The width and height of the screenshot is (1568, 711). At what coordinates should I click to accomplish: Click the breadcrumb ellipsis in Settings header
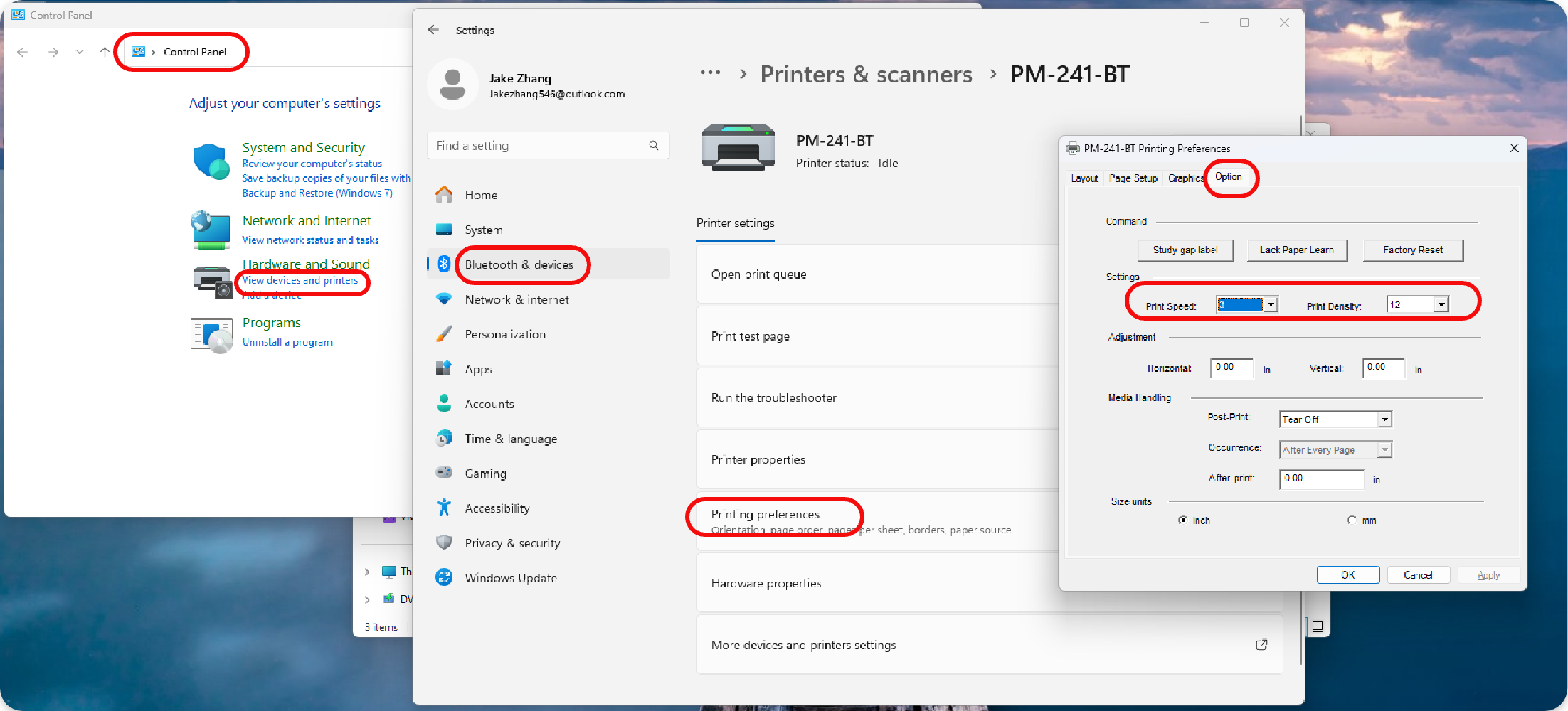click(x=710, y=73)
